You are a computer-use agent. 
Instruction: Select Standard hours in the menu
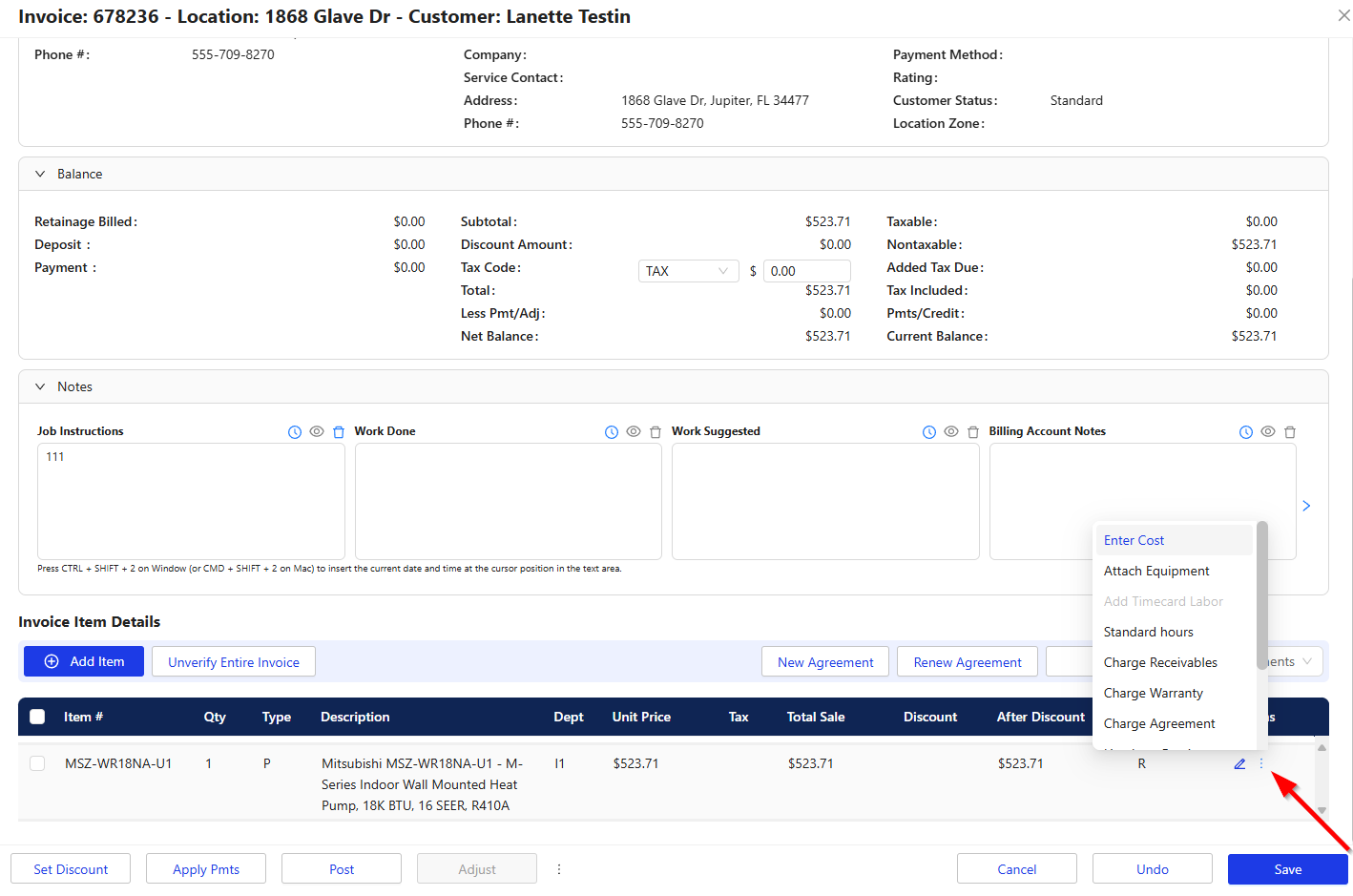[x=1174, y=632]
